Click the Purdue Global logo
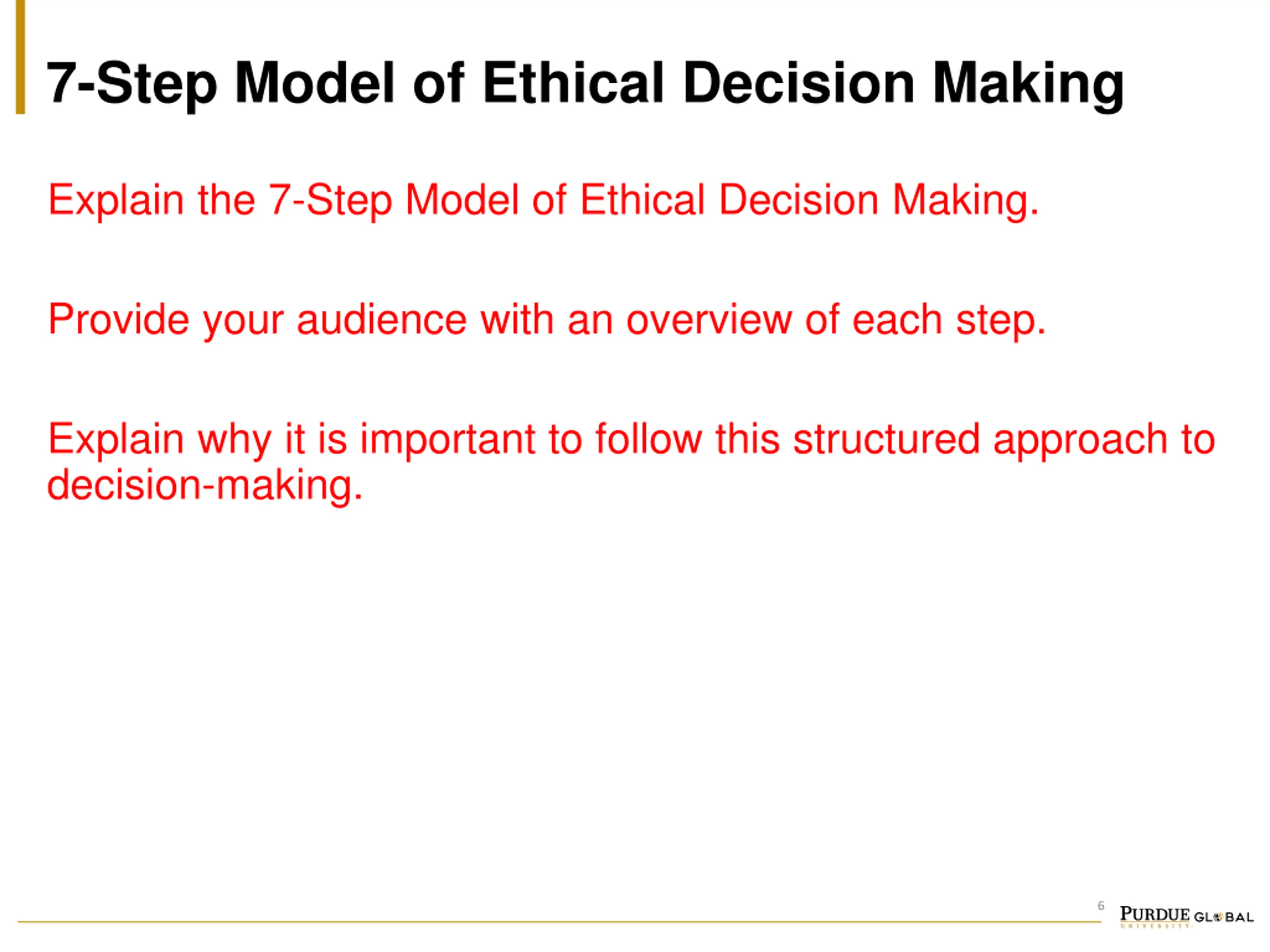Screen dimensions: 1270x952 1186,916
